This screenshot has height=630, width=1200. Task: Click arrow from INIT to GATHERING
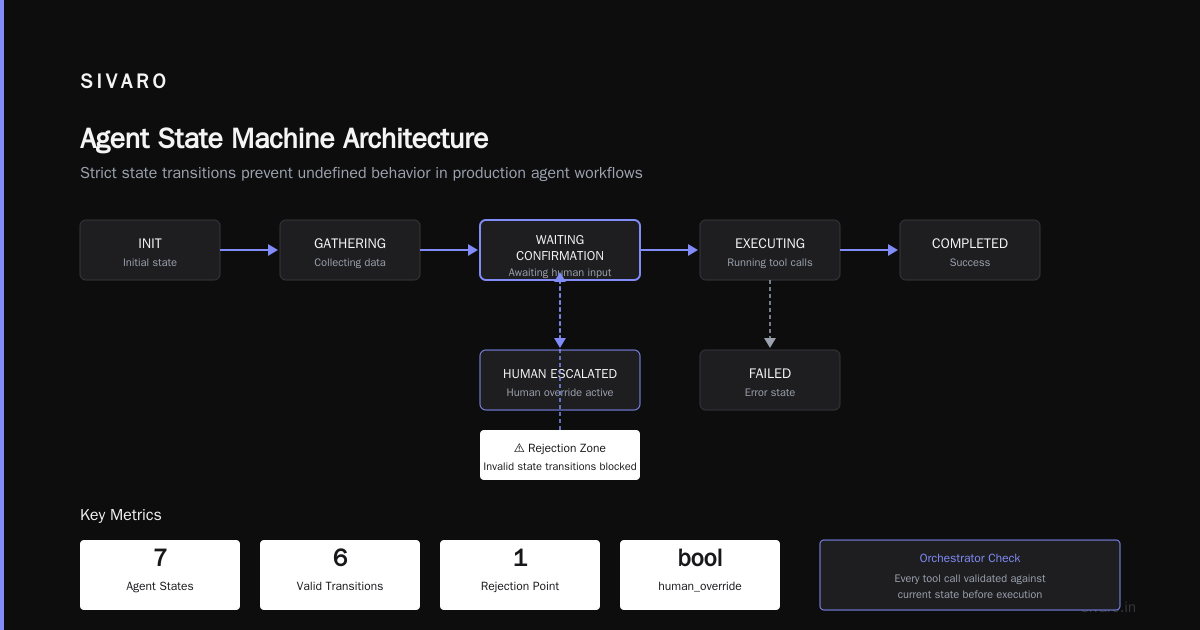(x=249, y=250)
